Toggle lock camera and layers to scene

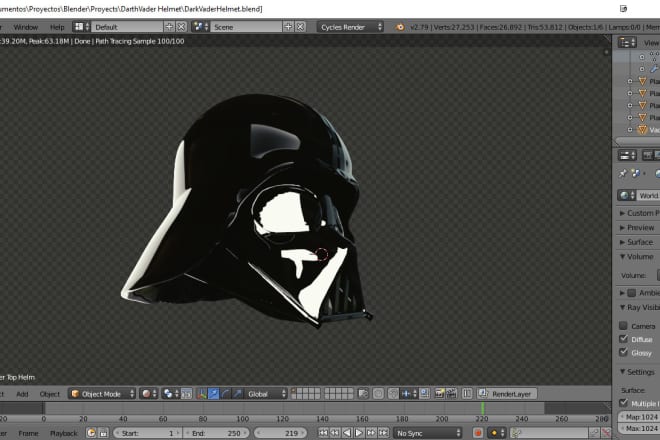(363, 394)
